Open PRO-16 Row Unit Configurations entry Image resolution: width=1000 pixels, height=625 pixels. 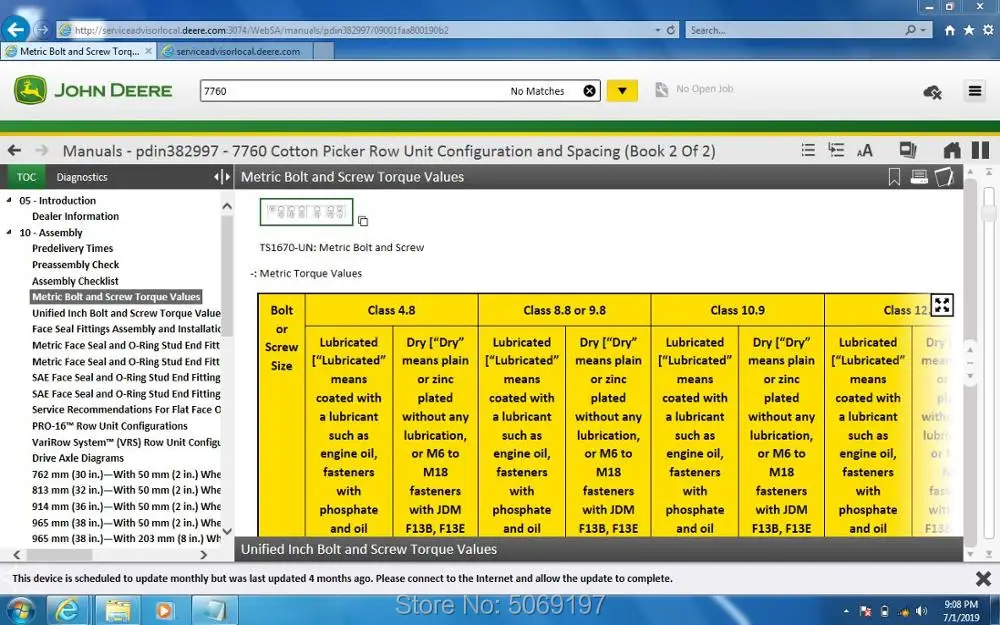pos(110,426)
